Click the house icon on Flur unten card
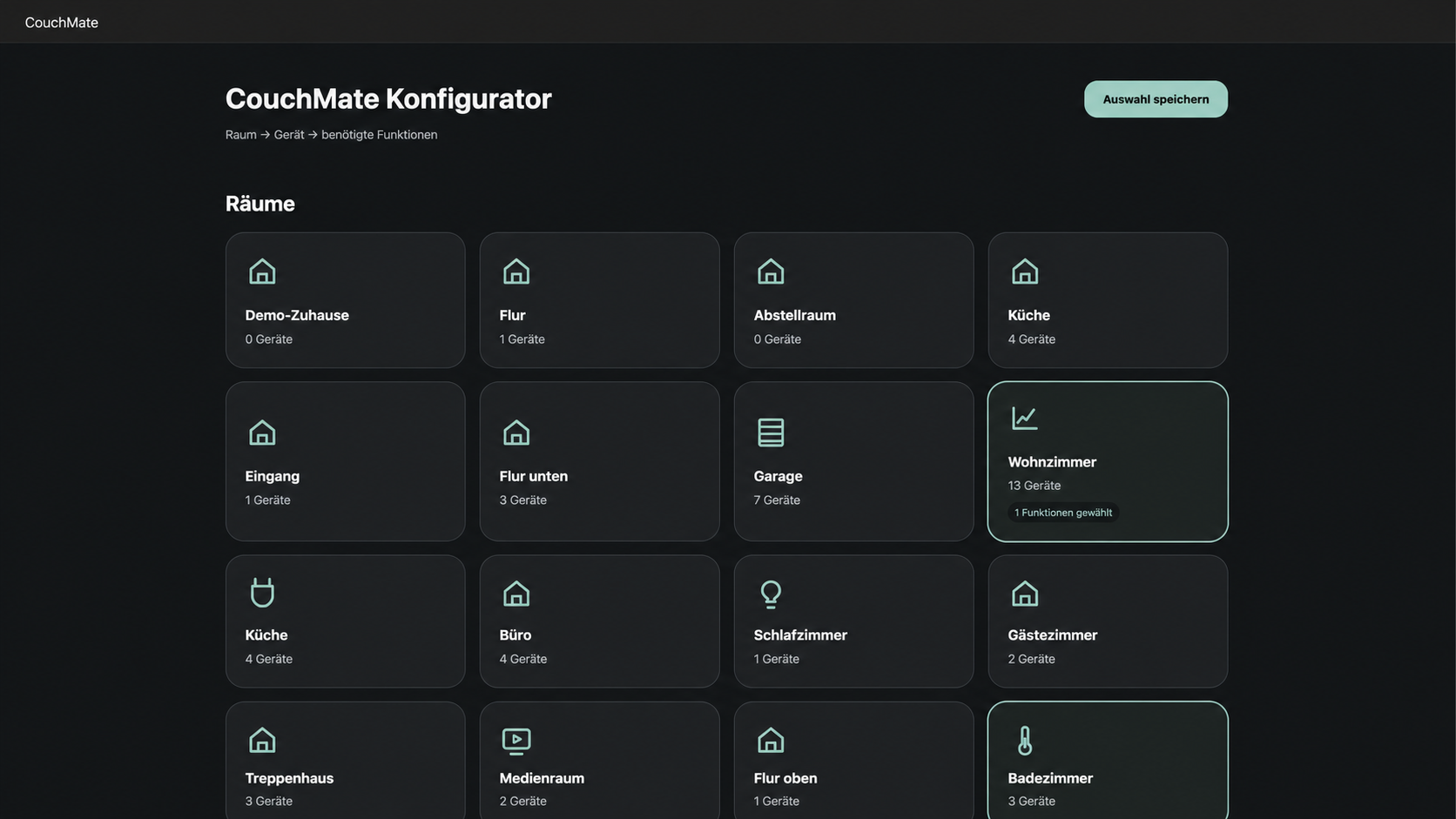This screenshot has height=819, width=1456. [516, 433]
